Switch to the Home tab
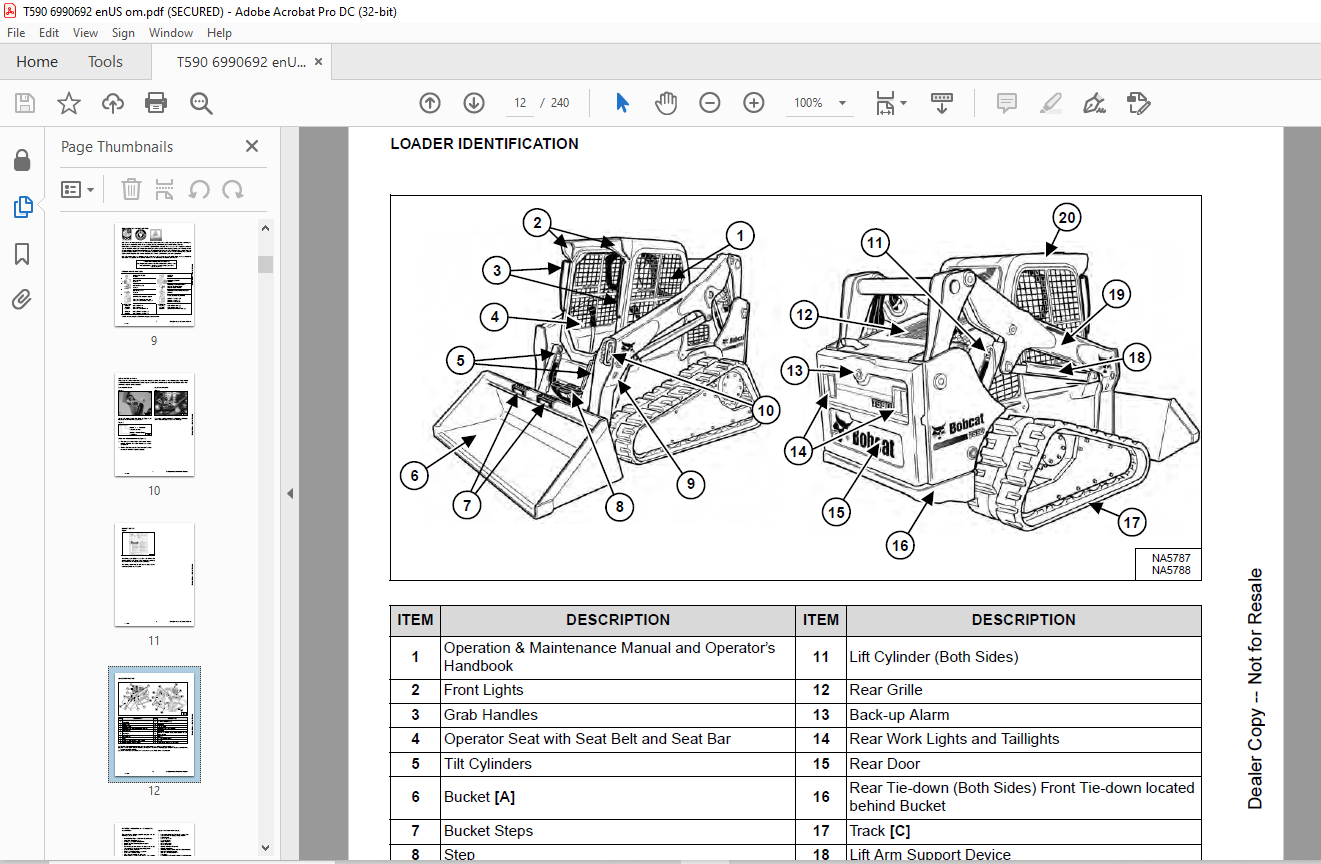This screenshot has width=1321, height=864. click(37, 62)
